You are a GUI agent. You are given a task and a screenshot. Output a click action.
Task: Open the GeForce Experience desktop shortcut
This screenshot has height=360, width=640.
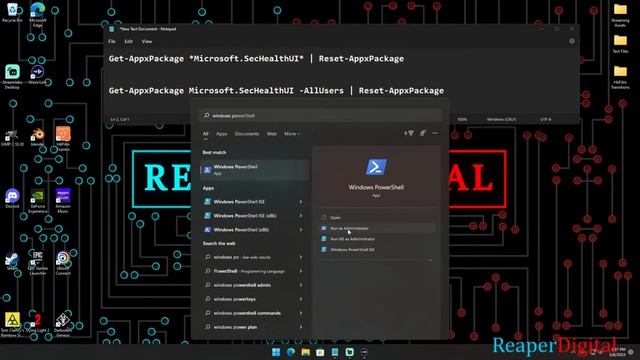(38, 201)
